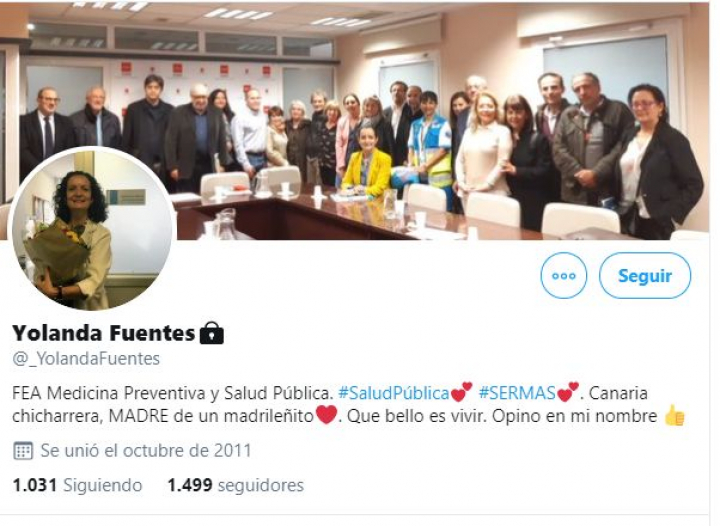Screen dimensions: 720x526
Task: View the 1.499 seguidores list
Action: pyautogui.click(x=236, y=485)
